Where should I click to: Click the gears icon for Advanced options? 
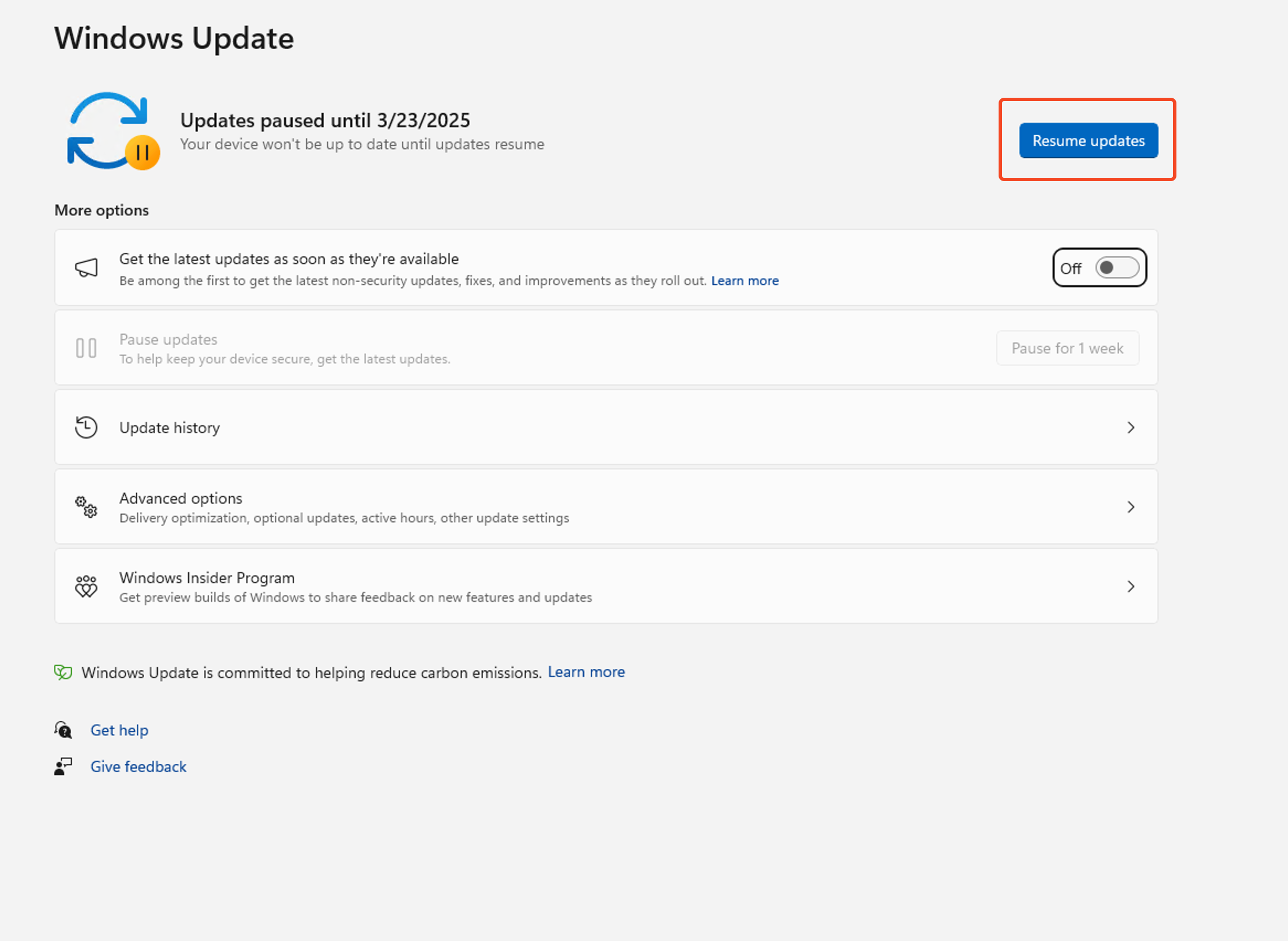[x=86, y=507]
